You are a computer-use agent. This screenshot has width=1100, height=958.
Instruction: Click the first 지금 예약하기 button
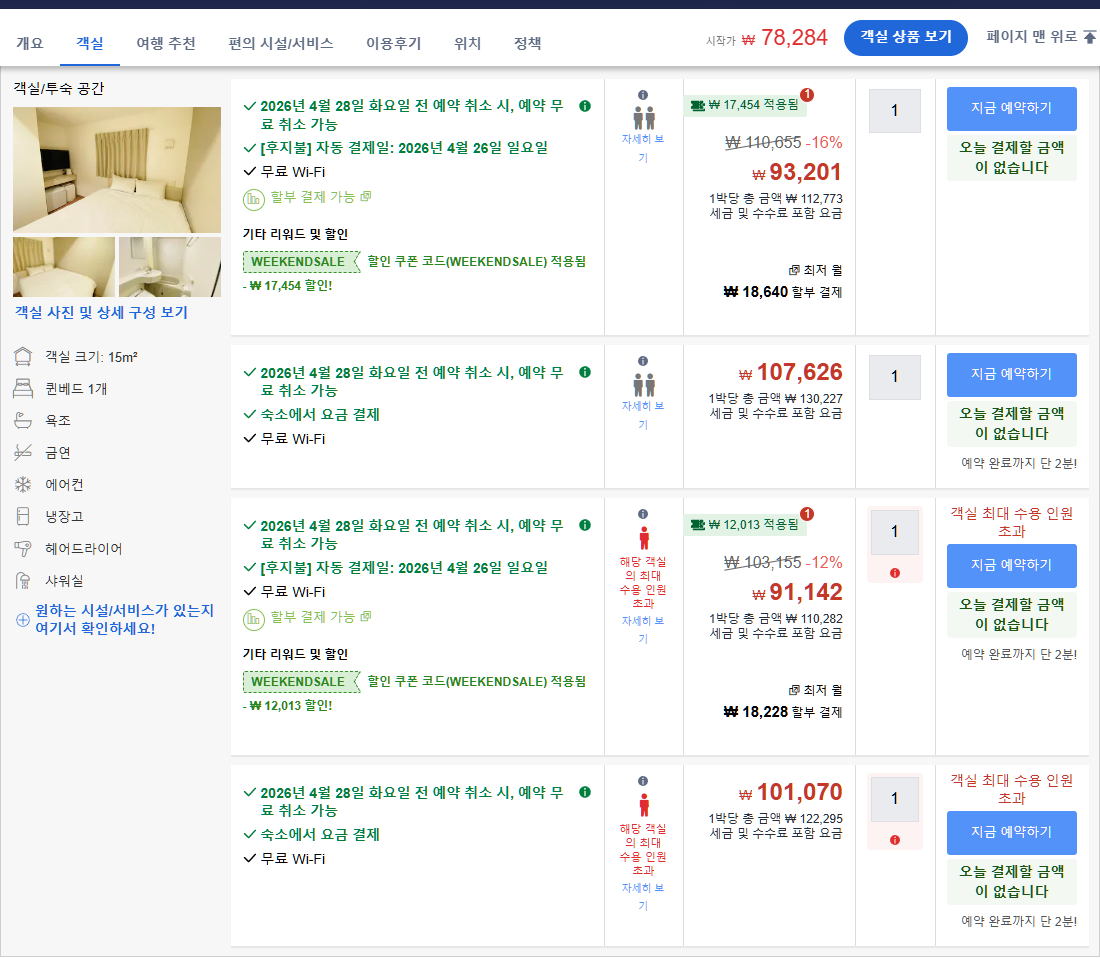[x=1011, y=108]
